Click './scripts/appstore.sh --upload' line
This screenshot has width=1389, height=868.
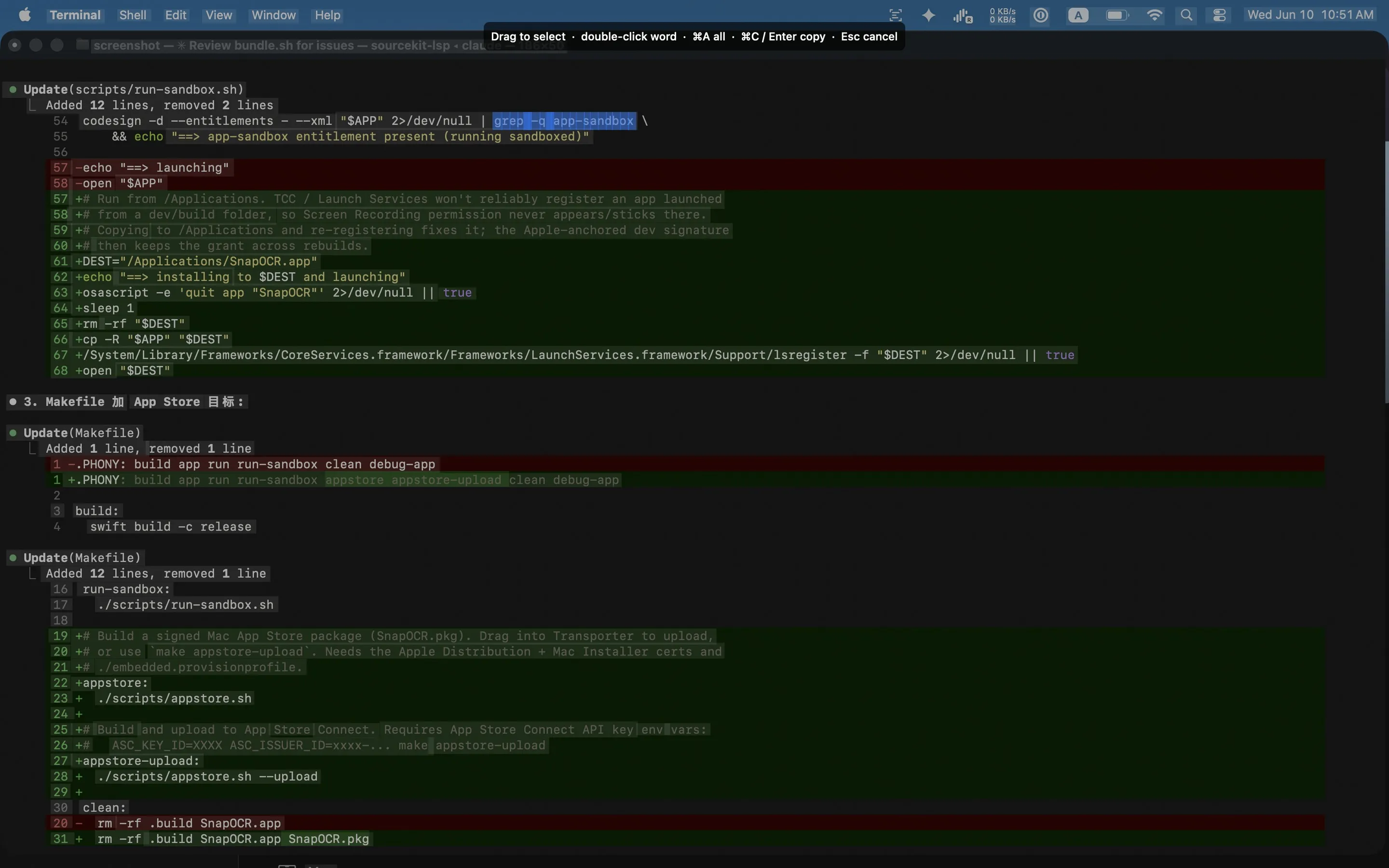[207, 777]
